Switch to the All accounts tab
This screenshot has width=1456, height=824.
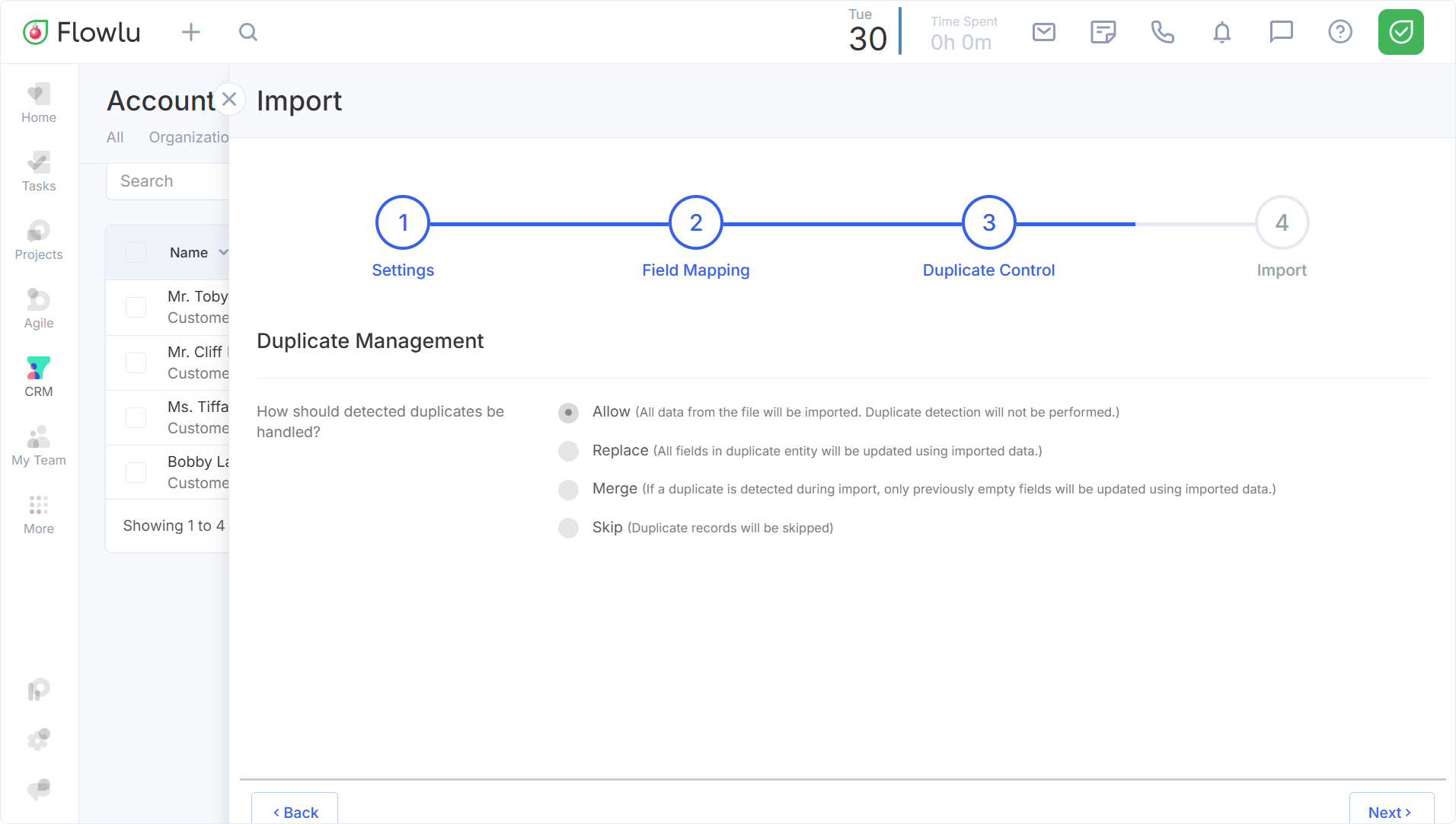click(115, 138)
